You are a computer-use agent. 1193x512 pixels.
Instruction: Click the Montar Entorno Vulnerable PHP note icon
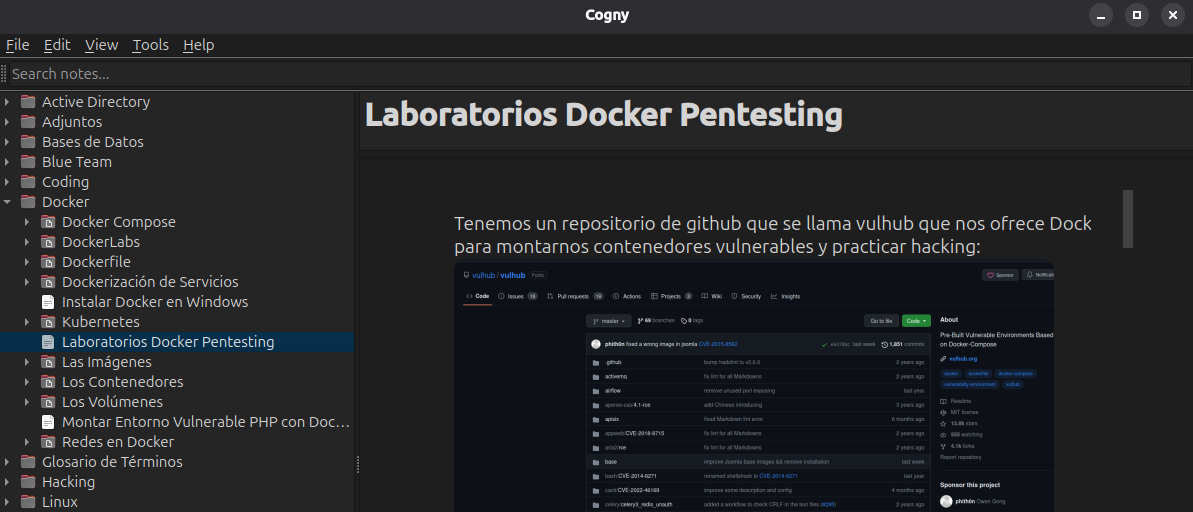47,422
